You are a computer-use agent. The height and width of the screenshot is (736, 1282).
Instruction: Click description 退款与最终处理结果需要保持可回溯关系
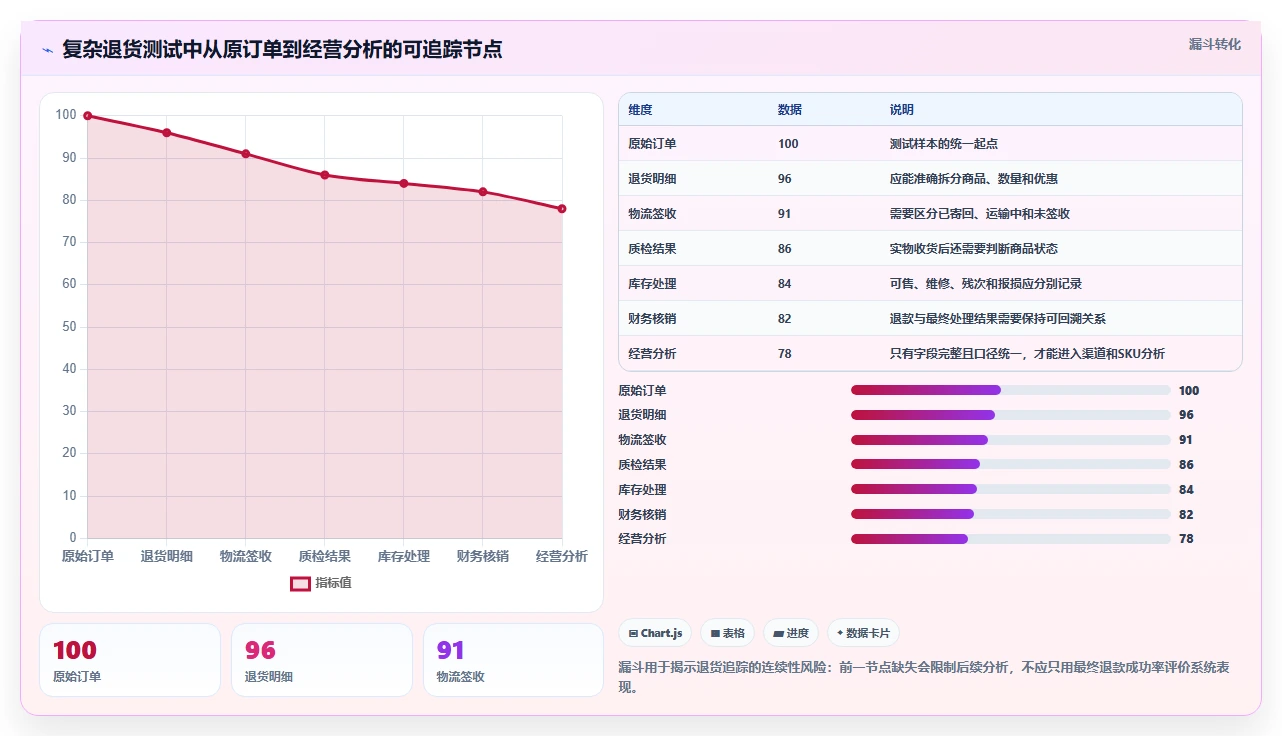tap(998, 319)
